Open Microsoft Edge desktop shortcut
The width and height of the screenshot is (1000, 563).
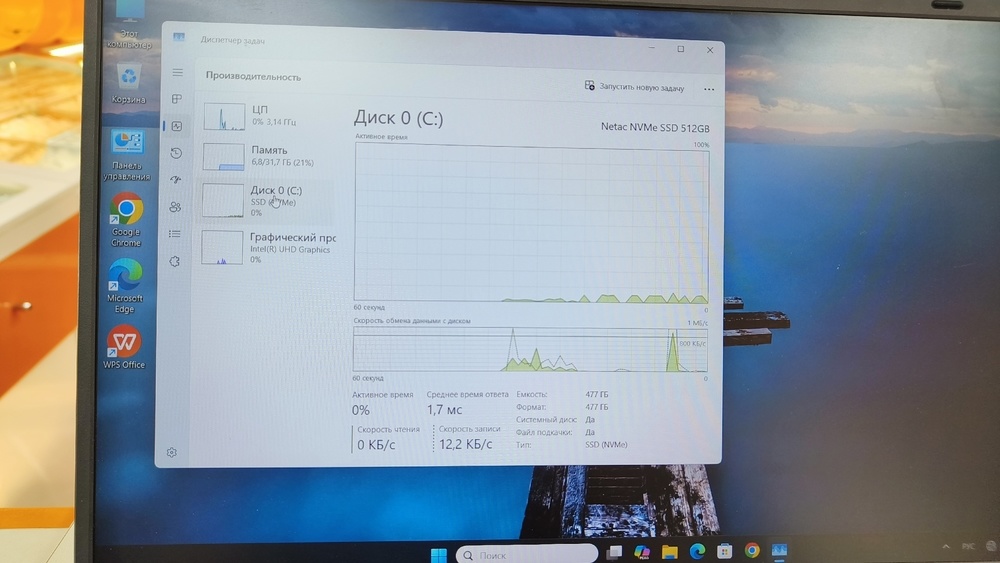pos(125,286)
